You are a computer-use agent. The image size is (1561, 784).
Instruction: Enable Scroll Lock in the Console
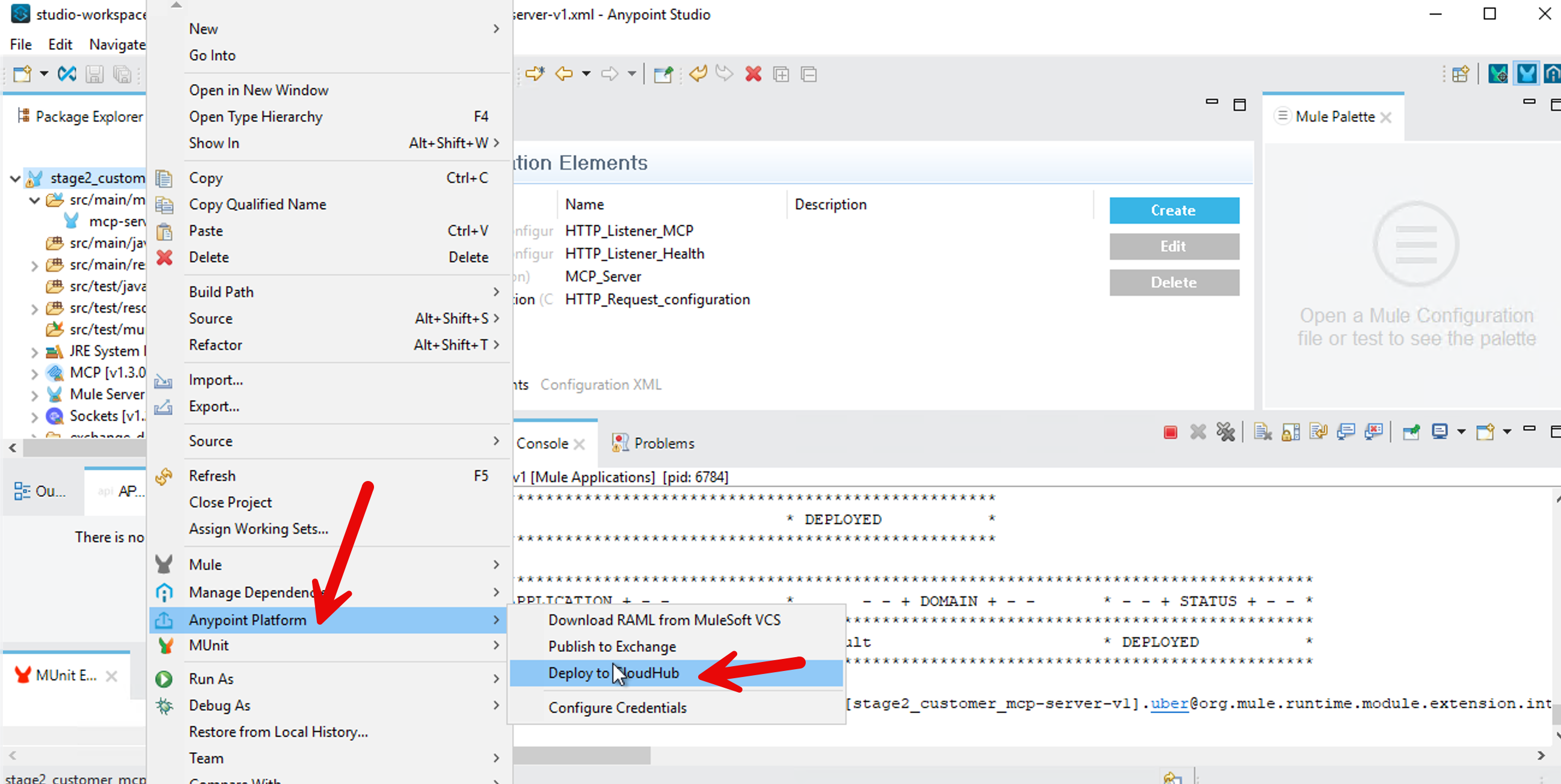click(x=1290, y=432)
